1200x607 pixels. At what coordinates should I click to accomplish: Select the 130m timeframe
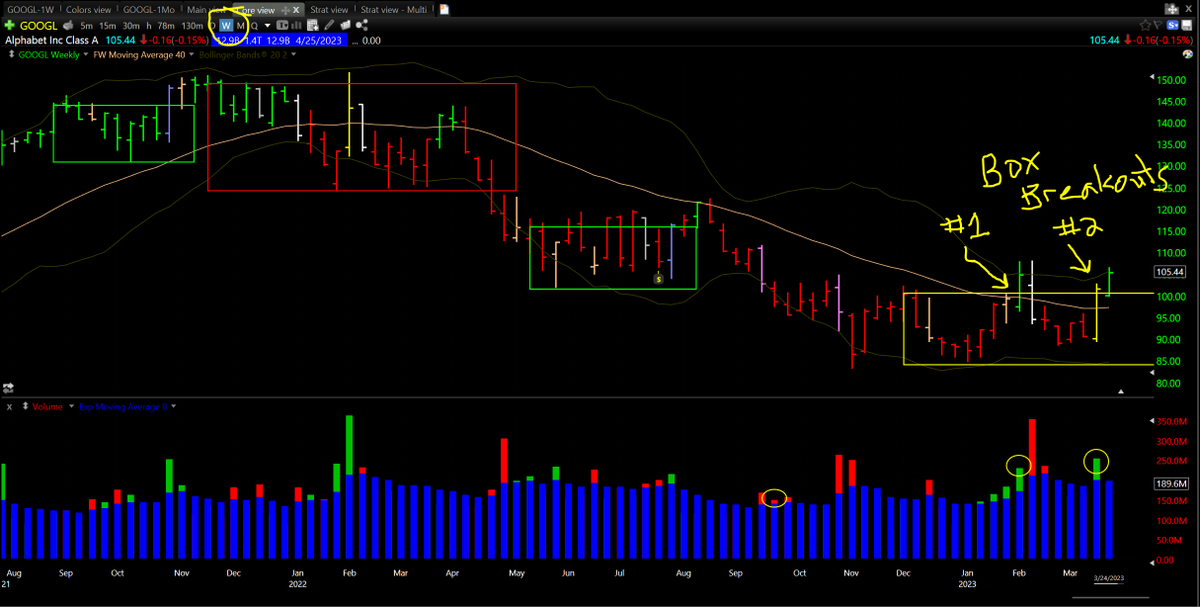tap(192, 25)
